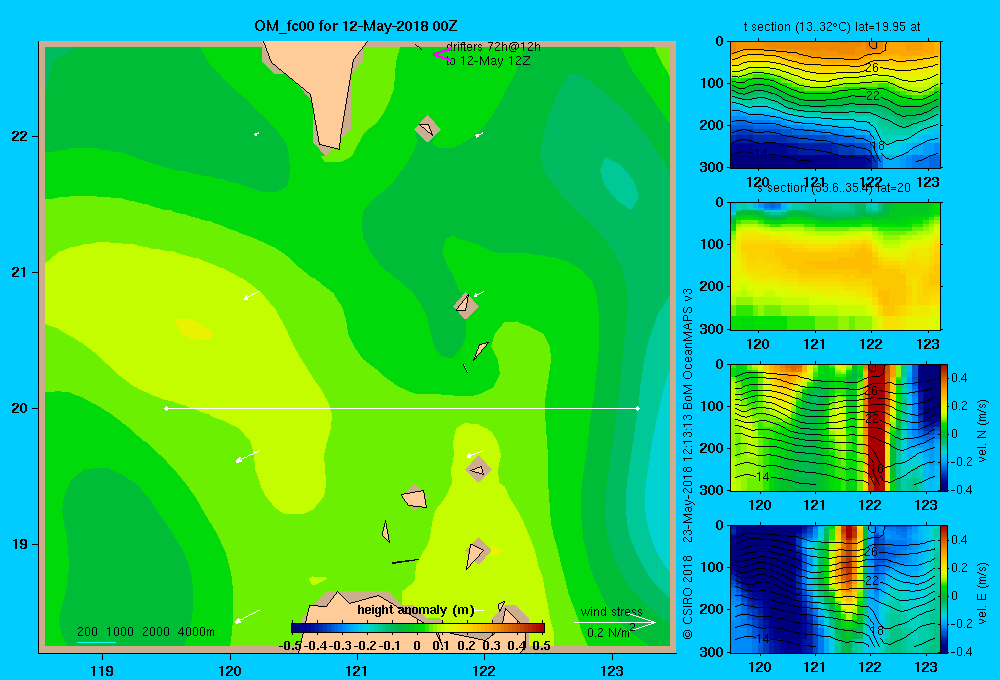Click the 'to 12-May 12Z' label

click(x=488, y=61)
